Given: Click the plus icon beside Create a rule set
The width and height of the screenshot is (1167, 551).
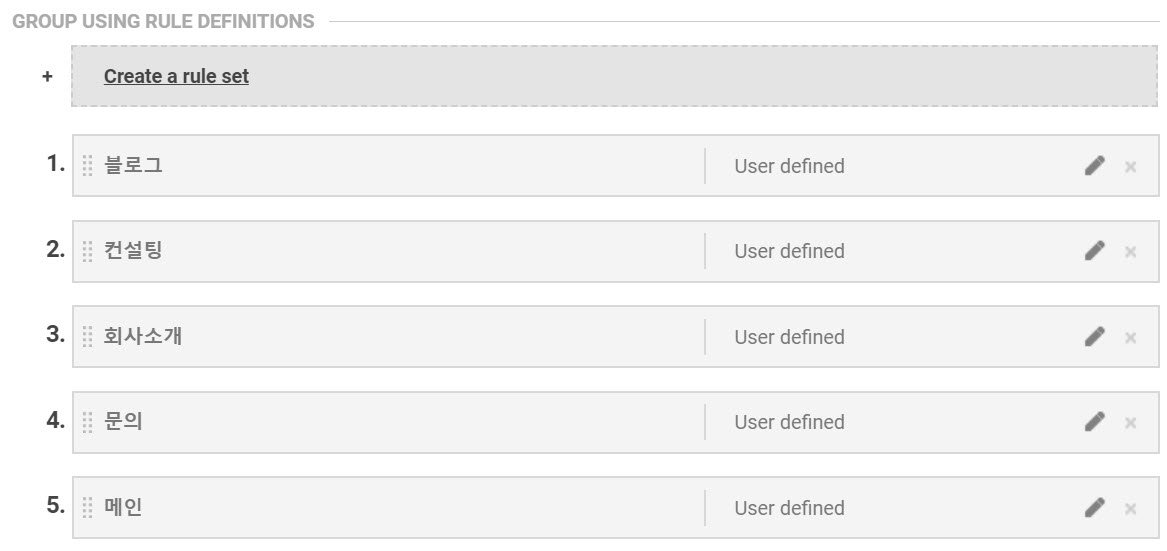Looking at the screenshot, I should 47,76.
